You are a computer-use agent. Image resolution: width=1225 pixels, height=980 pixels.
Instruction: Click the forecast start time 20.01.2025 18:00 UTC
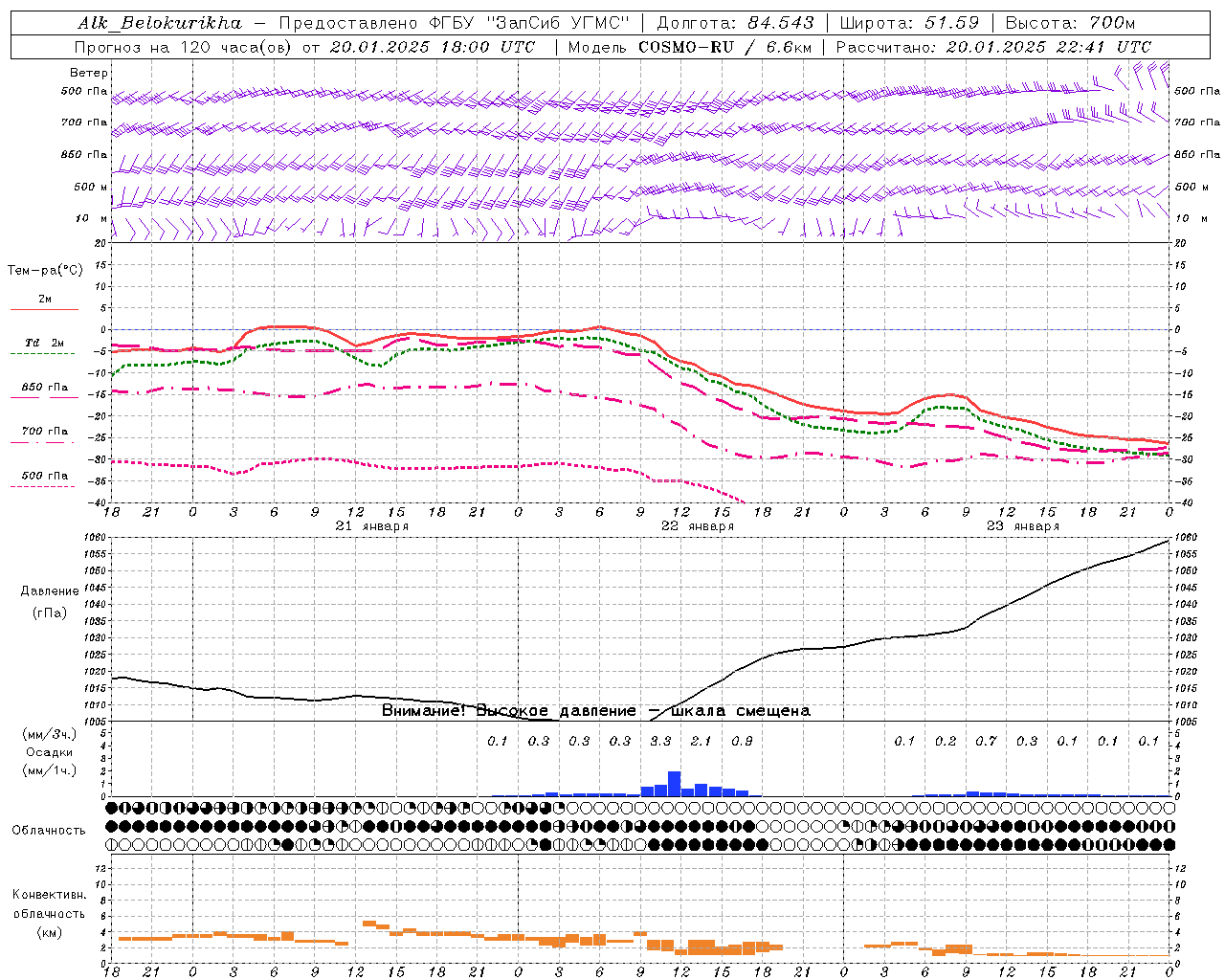[433, 47]
